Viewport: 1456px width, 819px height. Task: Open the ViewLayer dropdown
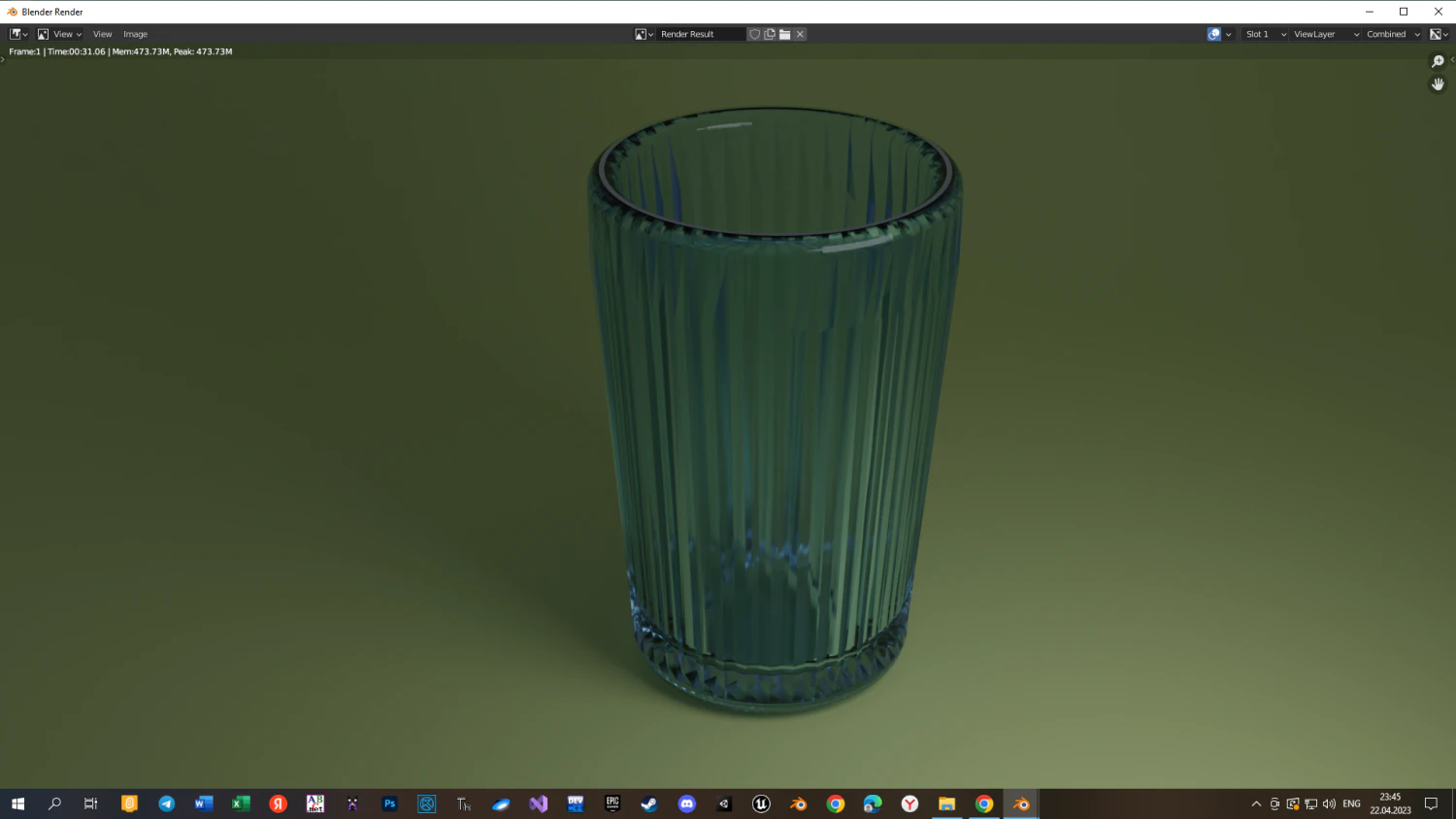coord(1326,34)
